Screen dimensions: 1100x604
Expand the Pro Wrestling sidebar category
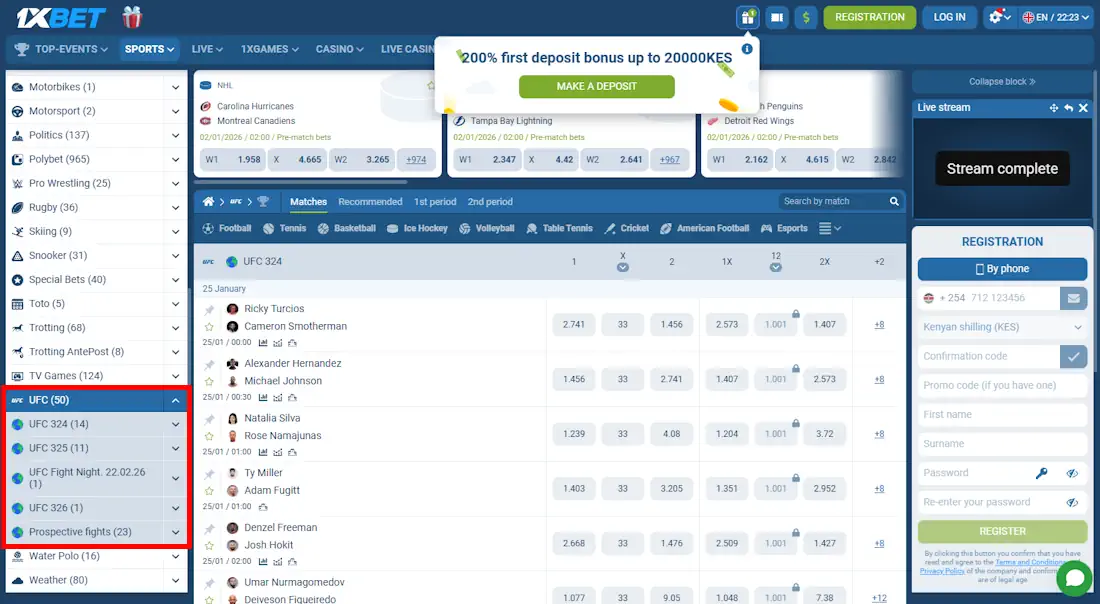pos(176,183)
